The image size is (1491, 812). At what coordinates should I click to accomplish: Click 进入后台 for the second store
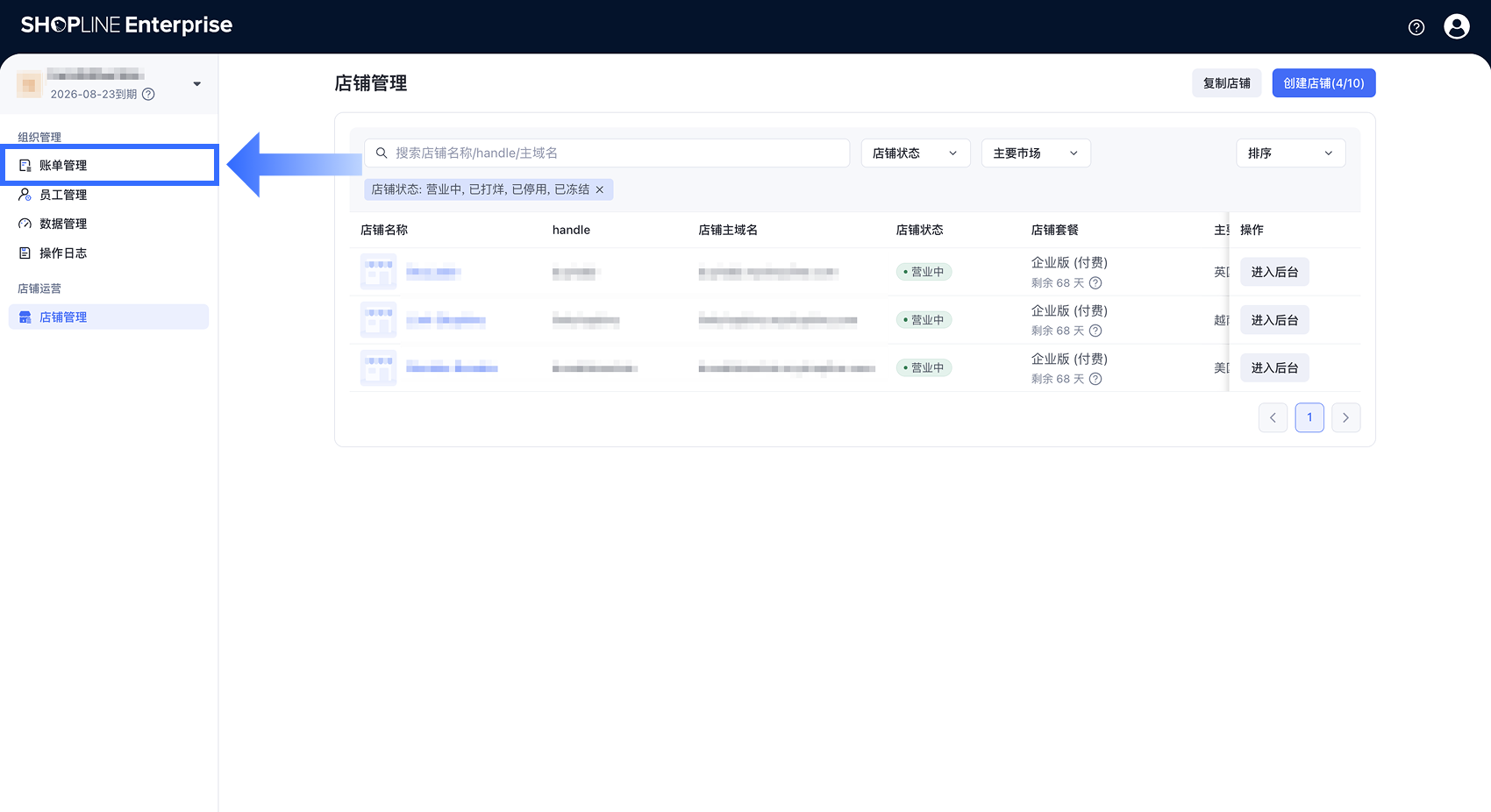coord(1274,320)
